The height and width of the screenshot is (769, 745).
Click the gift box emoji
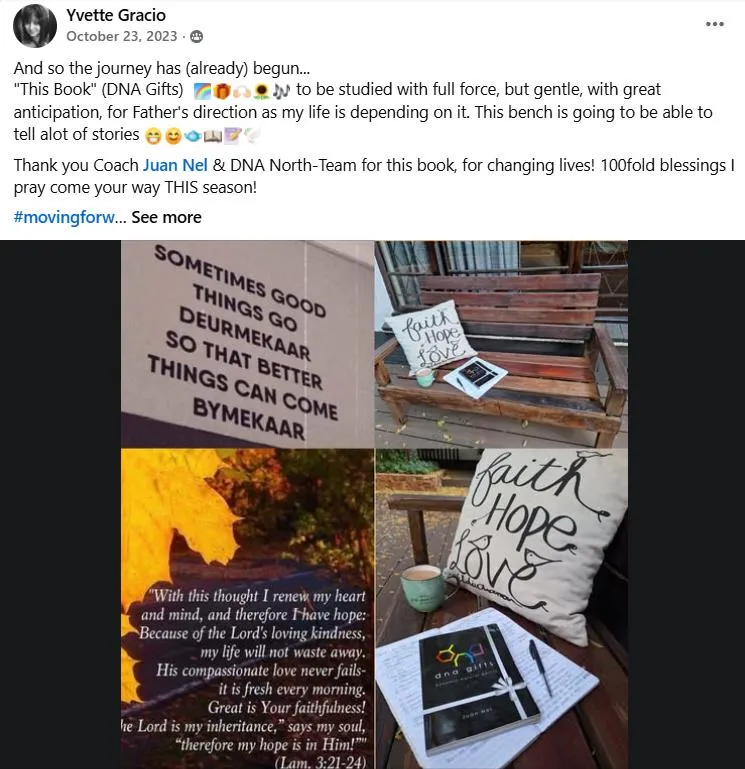[x=222, y=91]
